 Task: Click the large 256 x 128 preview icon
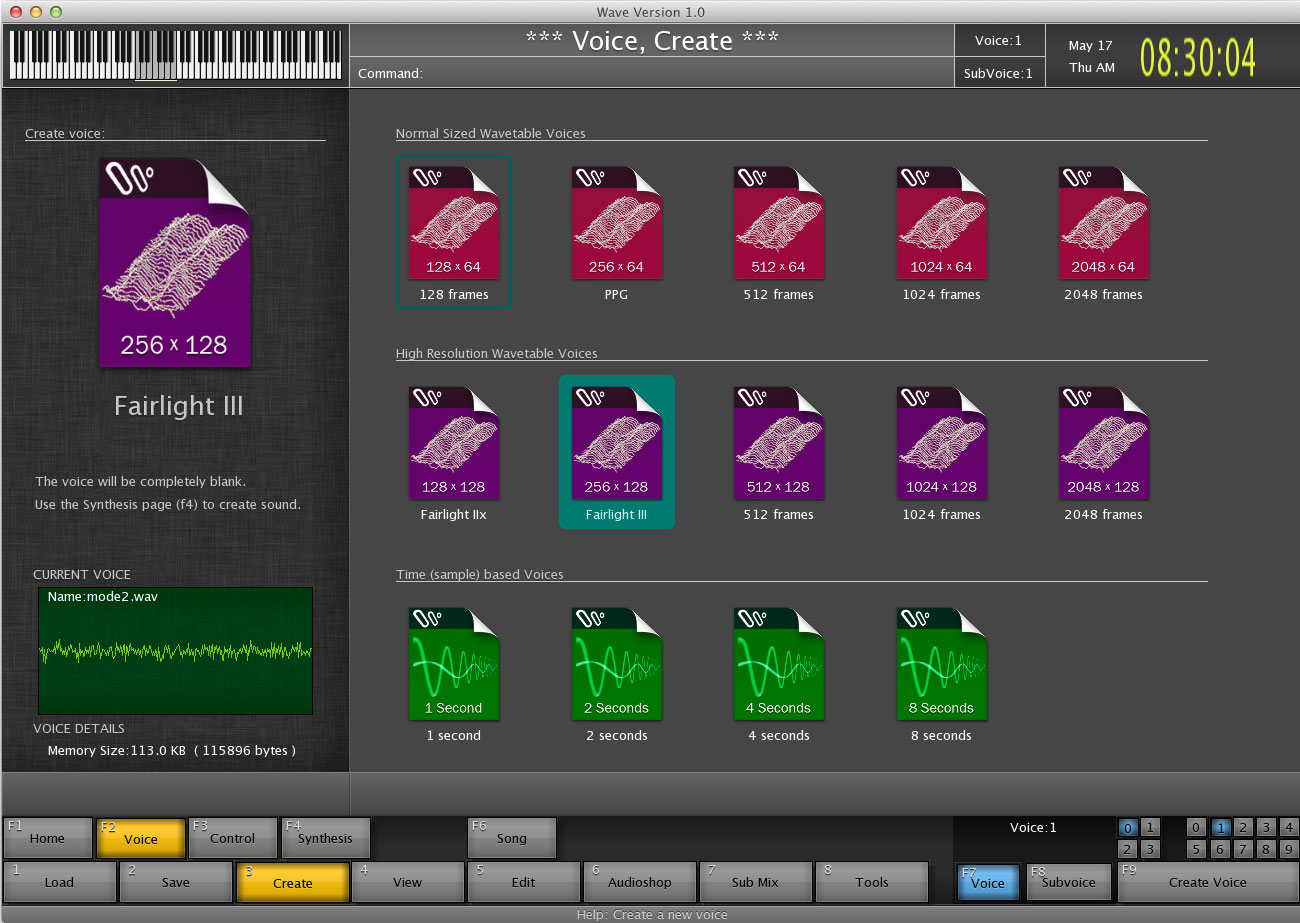coord(175,263)
